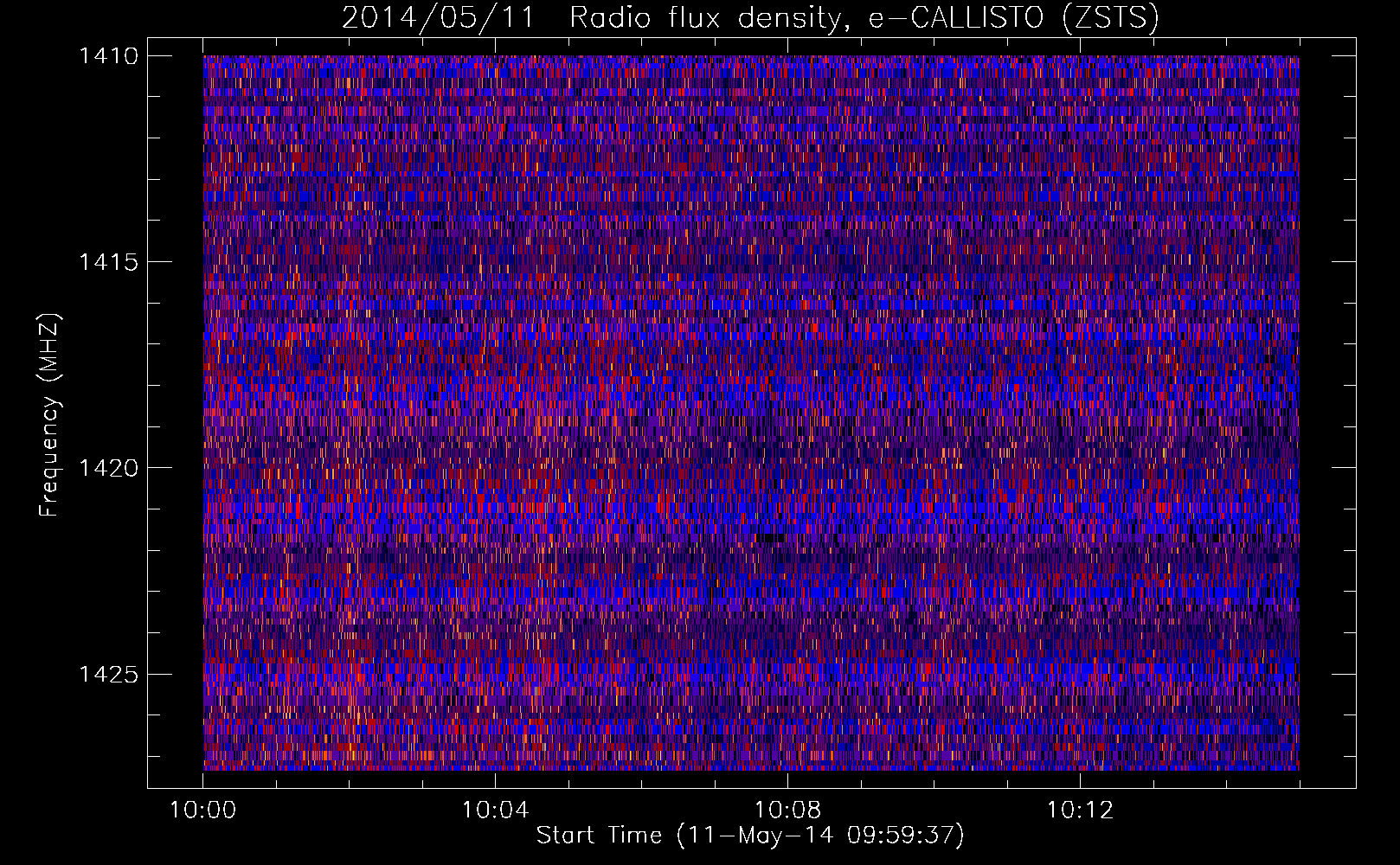Click the 10:00 time tick label
The image size is (1400, 865).
203,811
